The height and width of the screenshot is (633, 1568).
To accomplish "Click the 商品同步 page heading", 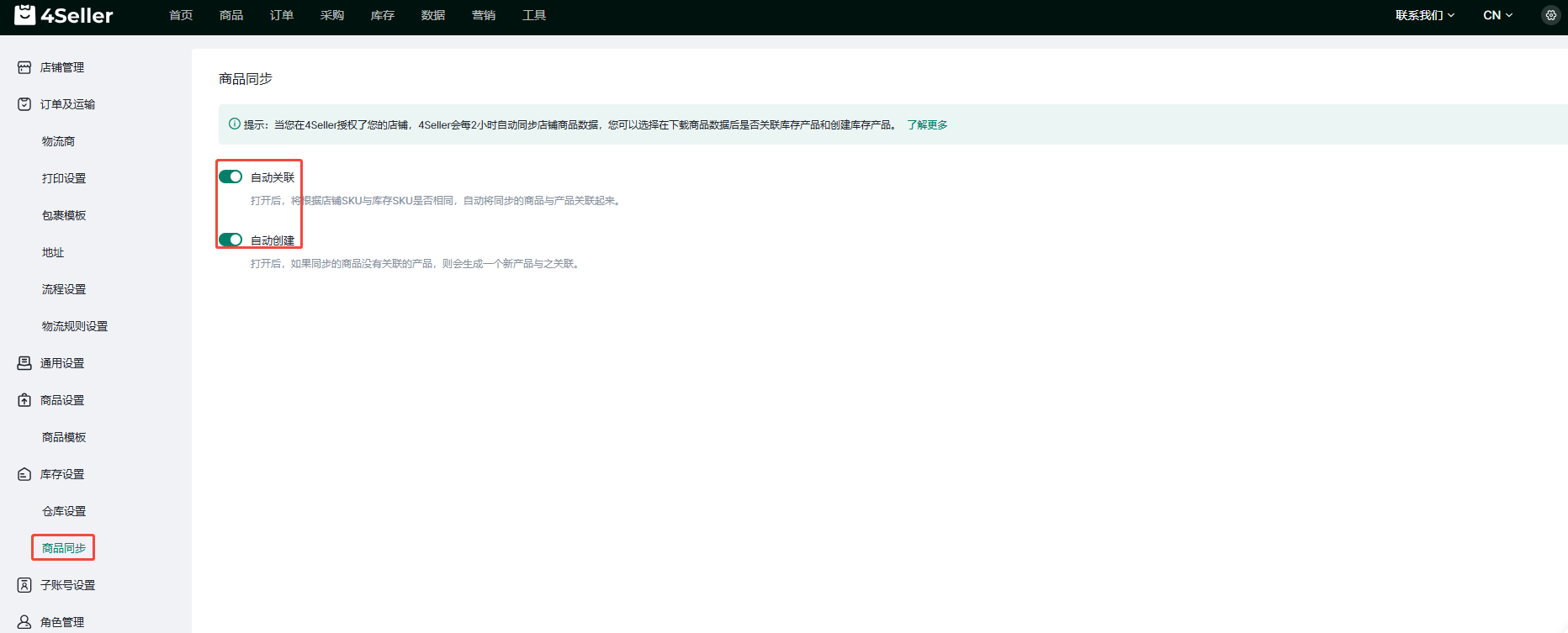I will [x=246, y=79].
